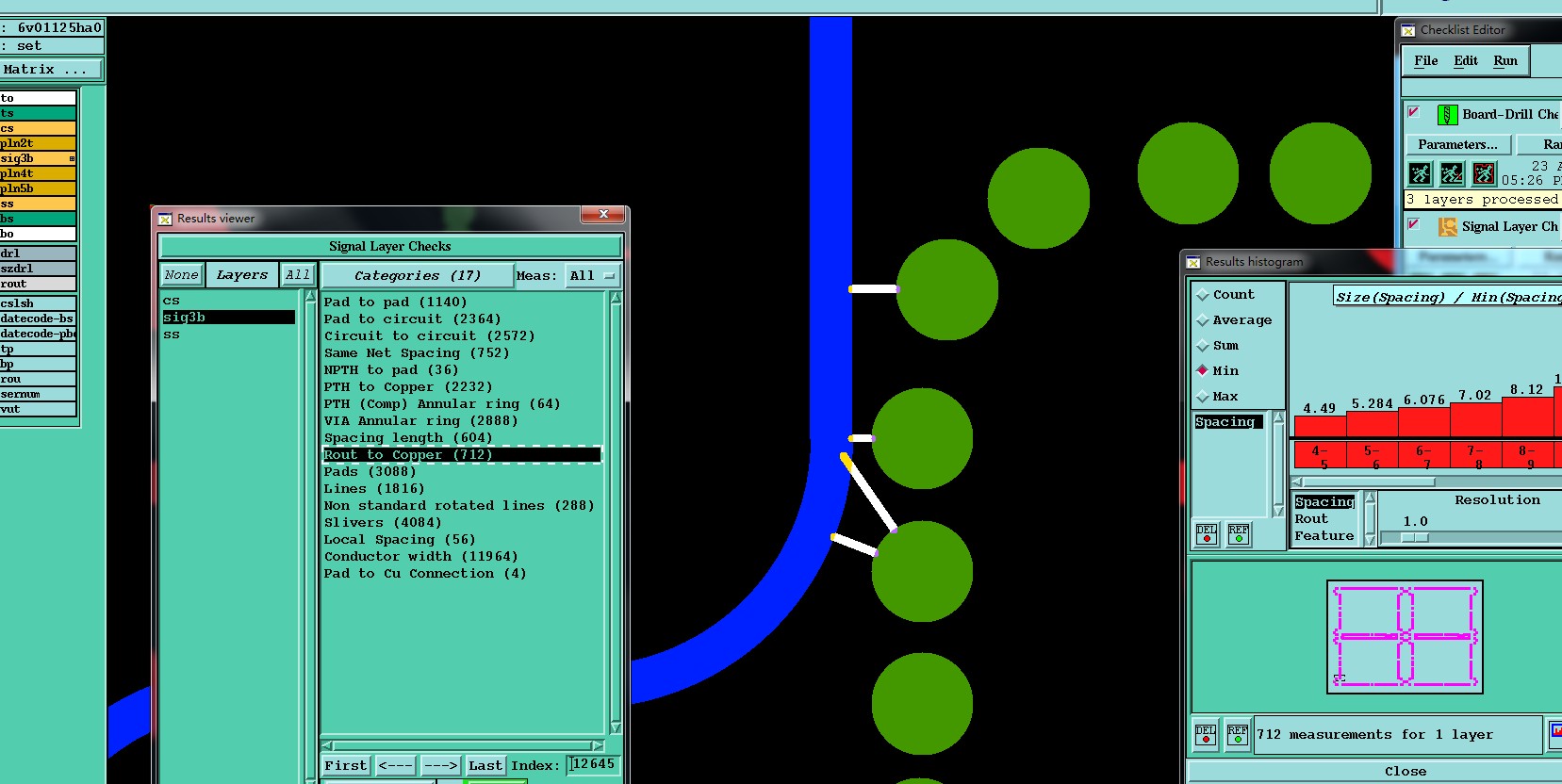
Task: Select category Pad to pad (1140)
Action: pyautogui.click(x=395, y=302)
